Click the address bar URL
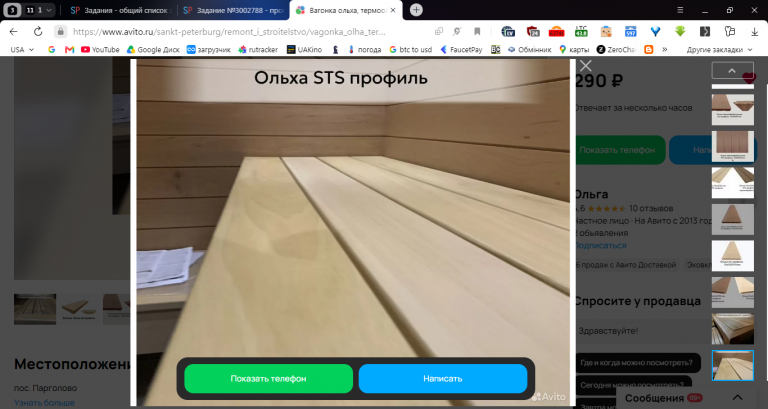 [229, 31]
